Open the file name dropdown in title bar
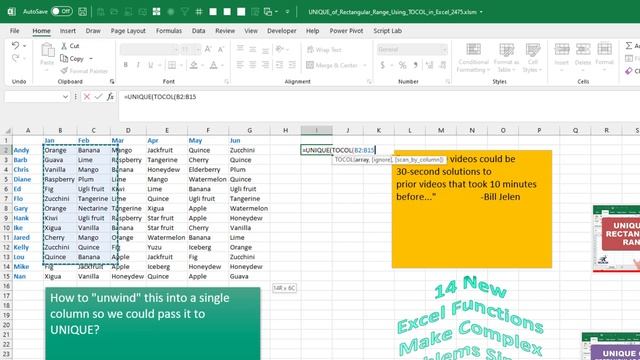640x360 pixels. coord(481,12)
